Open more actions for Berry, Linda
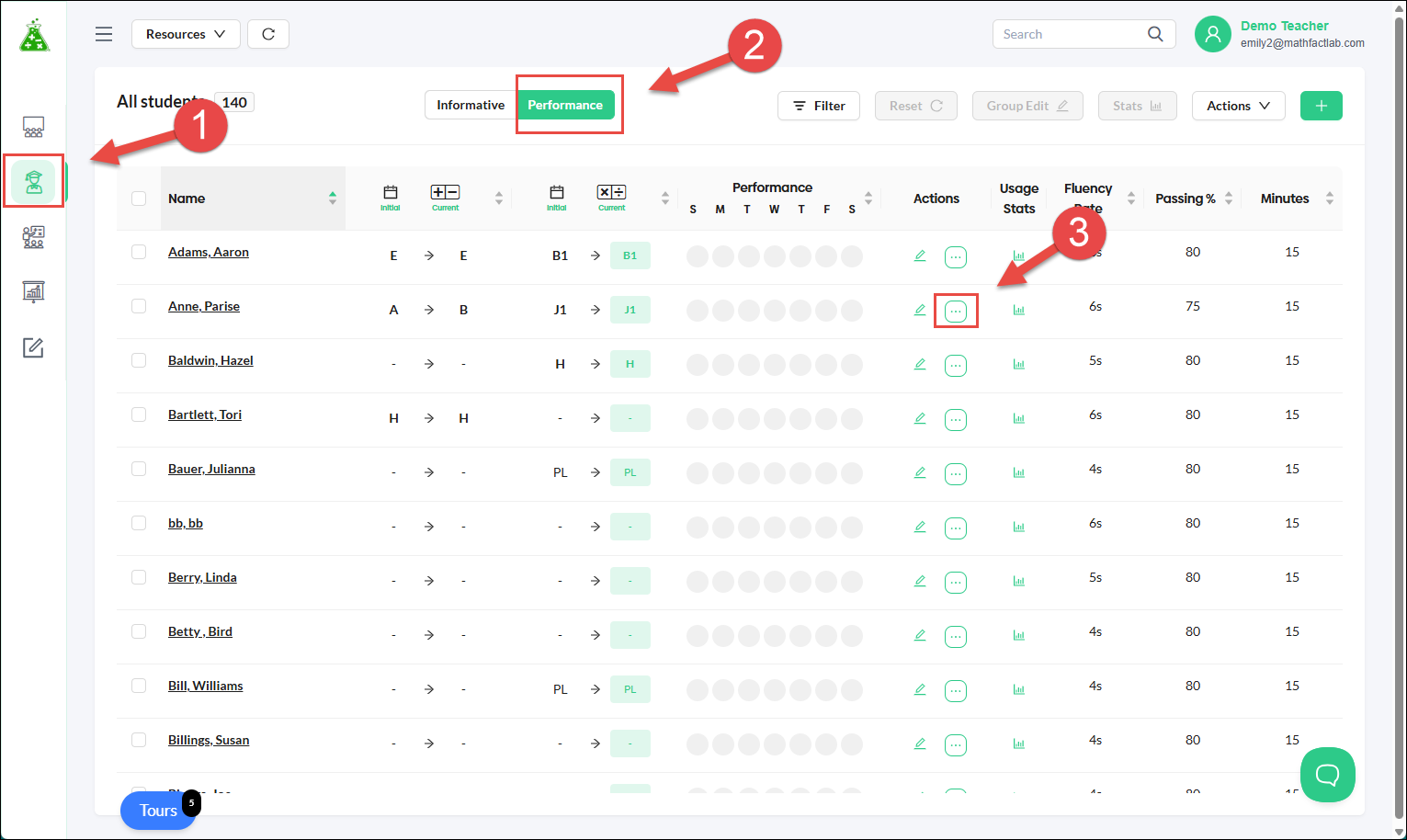This screenshot has width=1407, height=840. 956,583
